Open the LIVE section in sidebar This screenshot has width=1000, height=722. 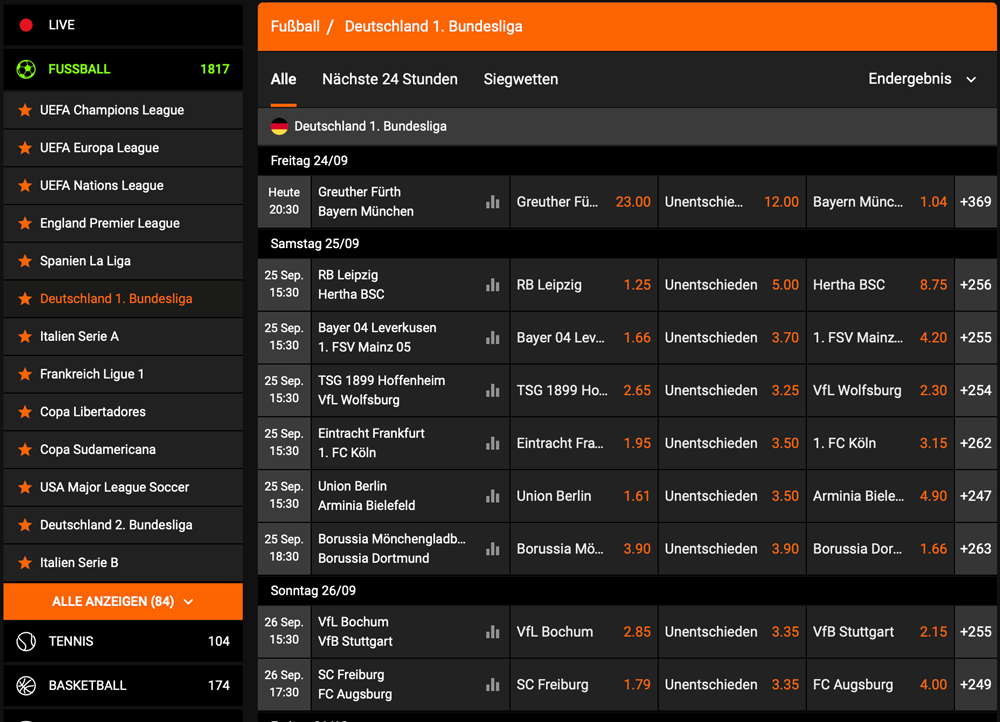(x=123, y=25)
